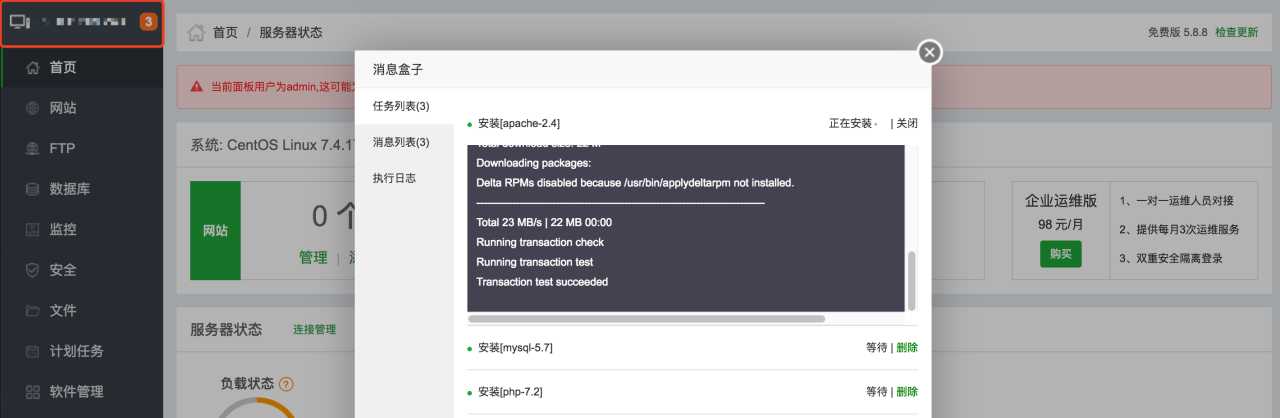Switch to the 任务列表(3) tab
The height and width of the screenshot is (418, 1280).
coord(401,106)
